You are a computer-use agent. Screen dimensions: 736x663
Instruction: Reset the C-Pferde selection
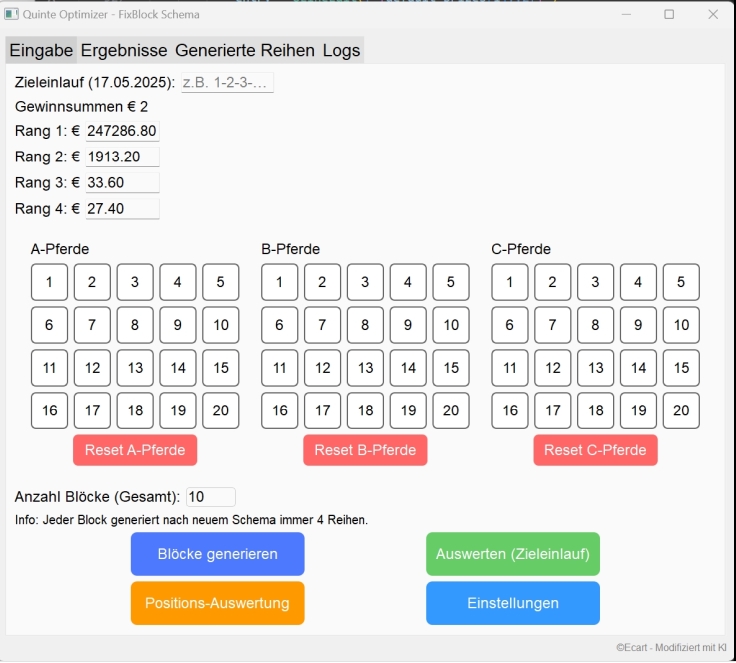[x=595, y=450]
